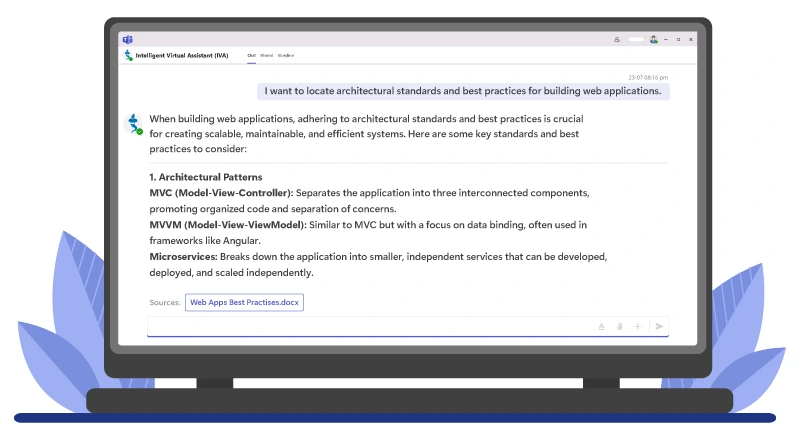Viewport: 800px width, 440px height.
Task: Click the attach file paperclip icon
Action: click(619, 326)
